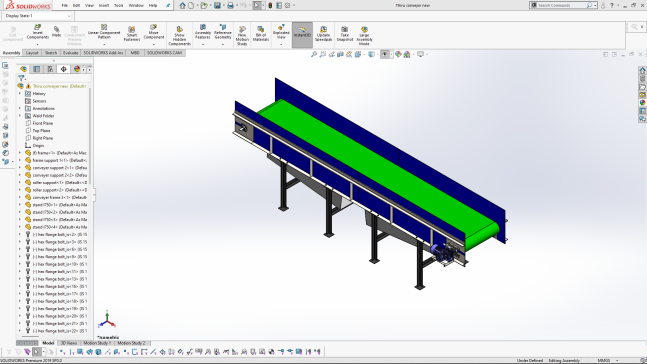The image size is (647, 364).
Task: Expand the History folder in tree
Action: pyautogui.click(x=19, y=94)
